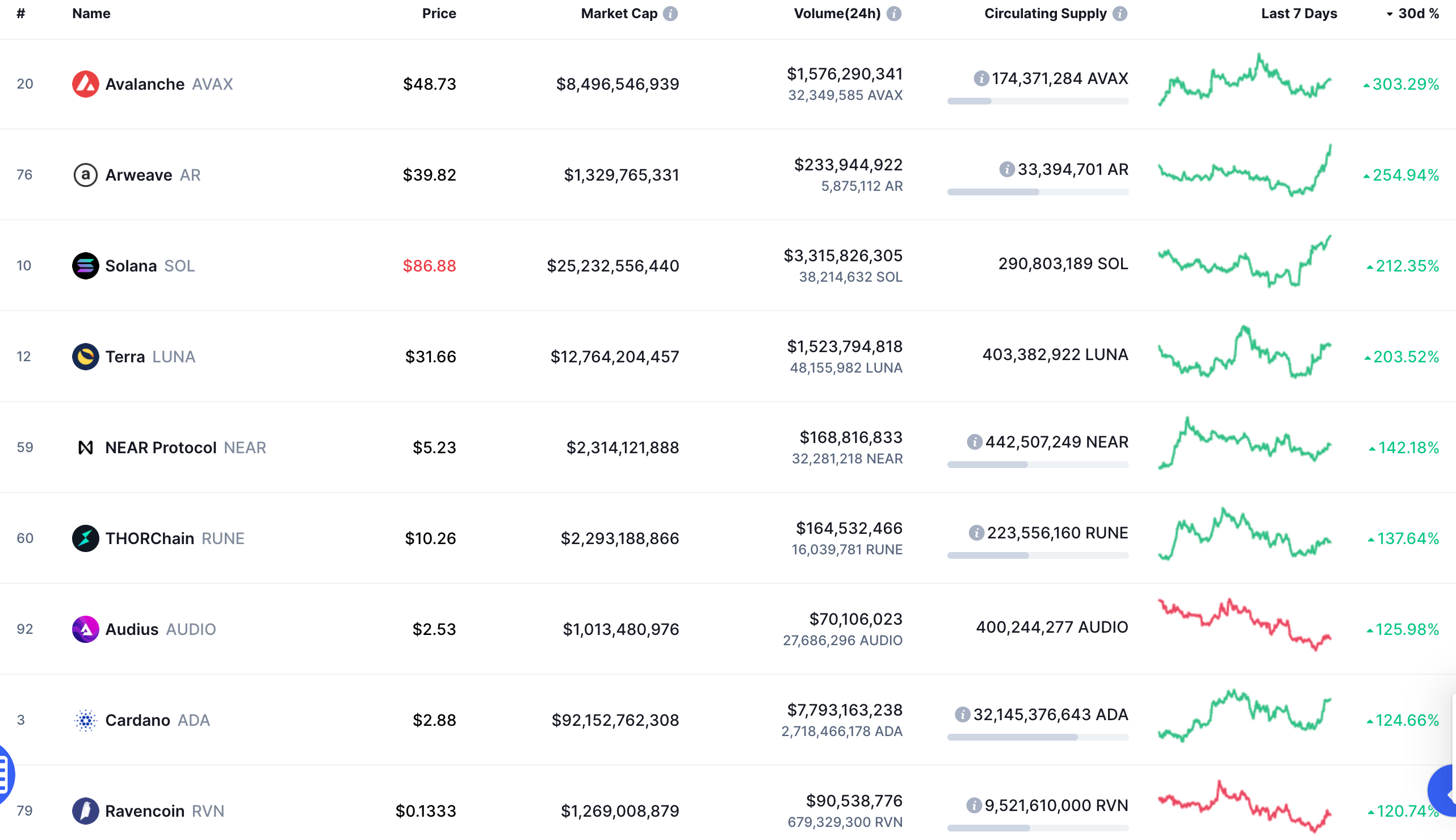The width and height of the screenshot is (1456, 840).
Task: Click the Arweave coin logo icon
Action: point(85,175)
